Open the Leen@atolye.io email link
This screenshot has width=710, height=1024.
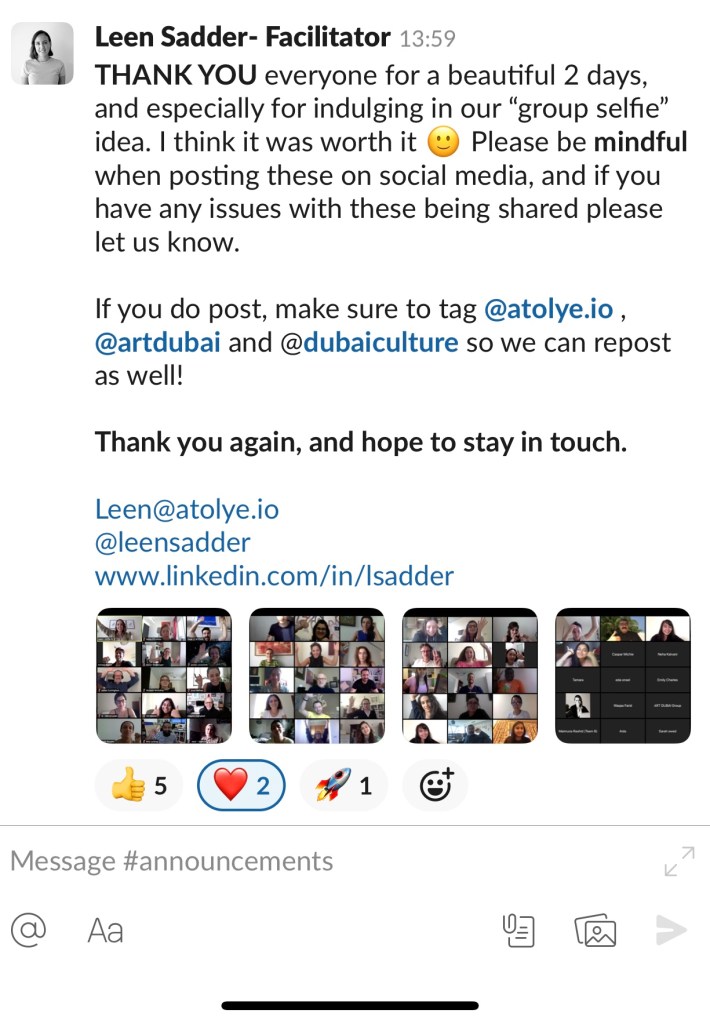(187, 509)
